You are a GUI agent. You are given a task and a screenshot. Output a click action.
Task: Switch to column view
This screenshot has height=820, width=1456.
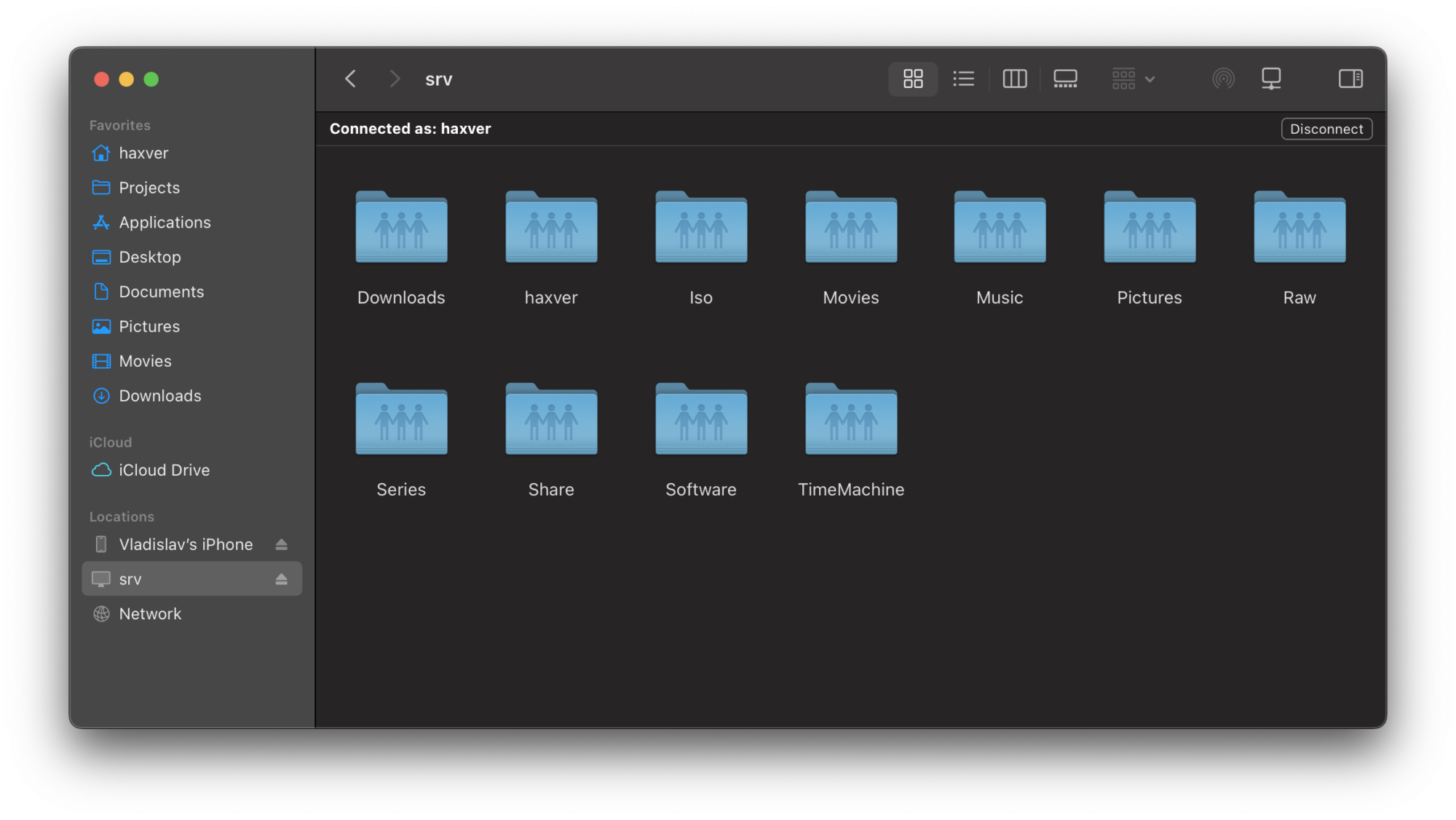coord(1014,79)
